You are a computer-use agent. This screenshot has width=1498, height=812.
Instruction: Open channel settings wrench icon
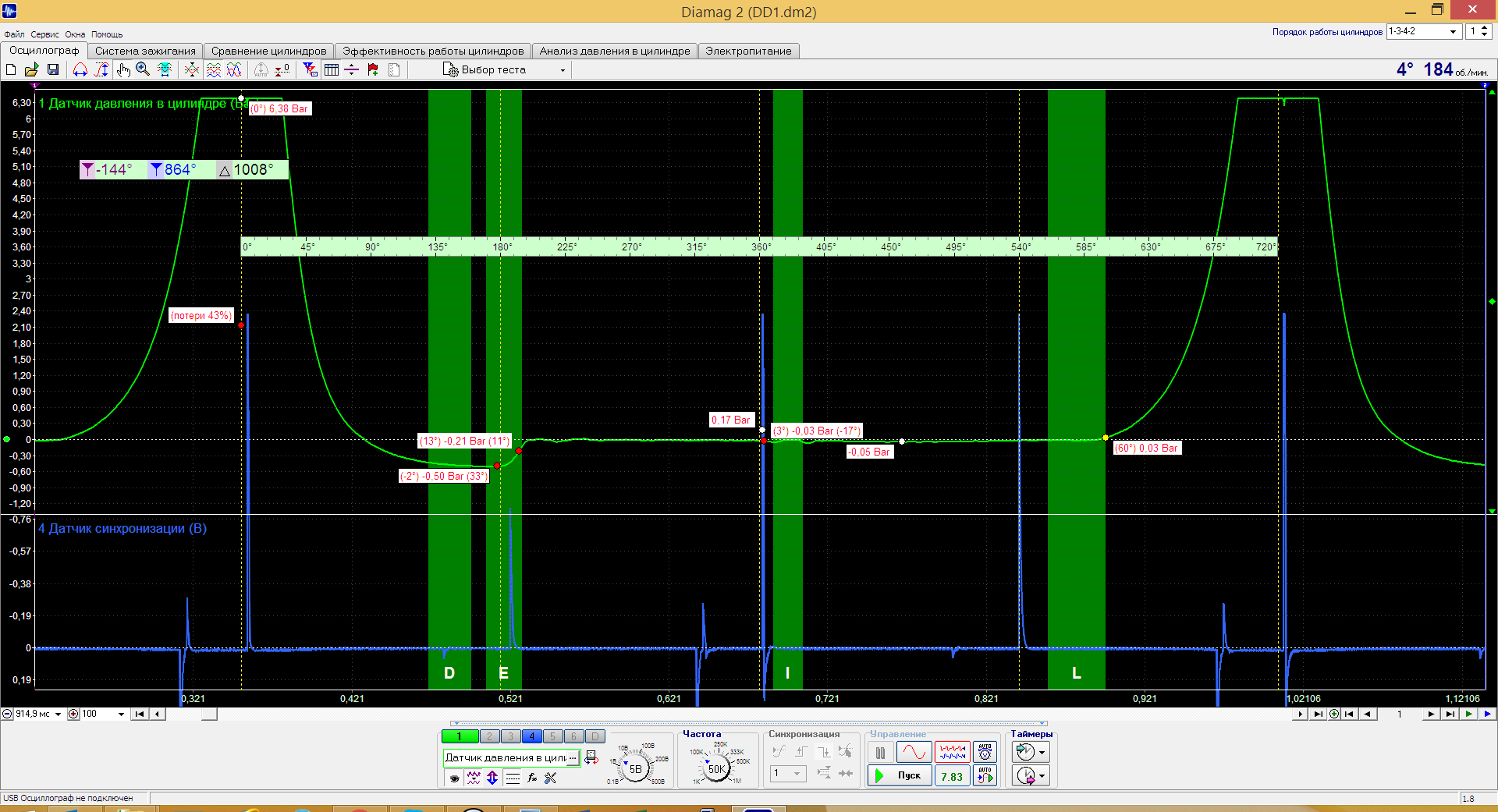[x=551, y=778]
